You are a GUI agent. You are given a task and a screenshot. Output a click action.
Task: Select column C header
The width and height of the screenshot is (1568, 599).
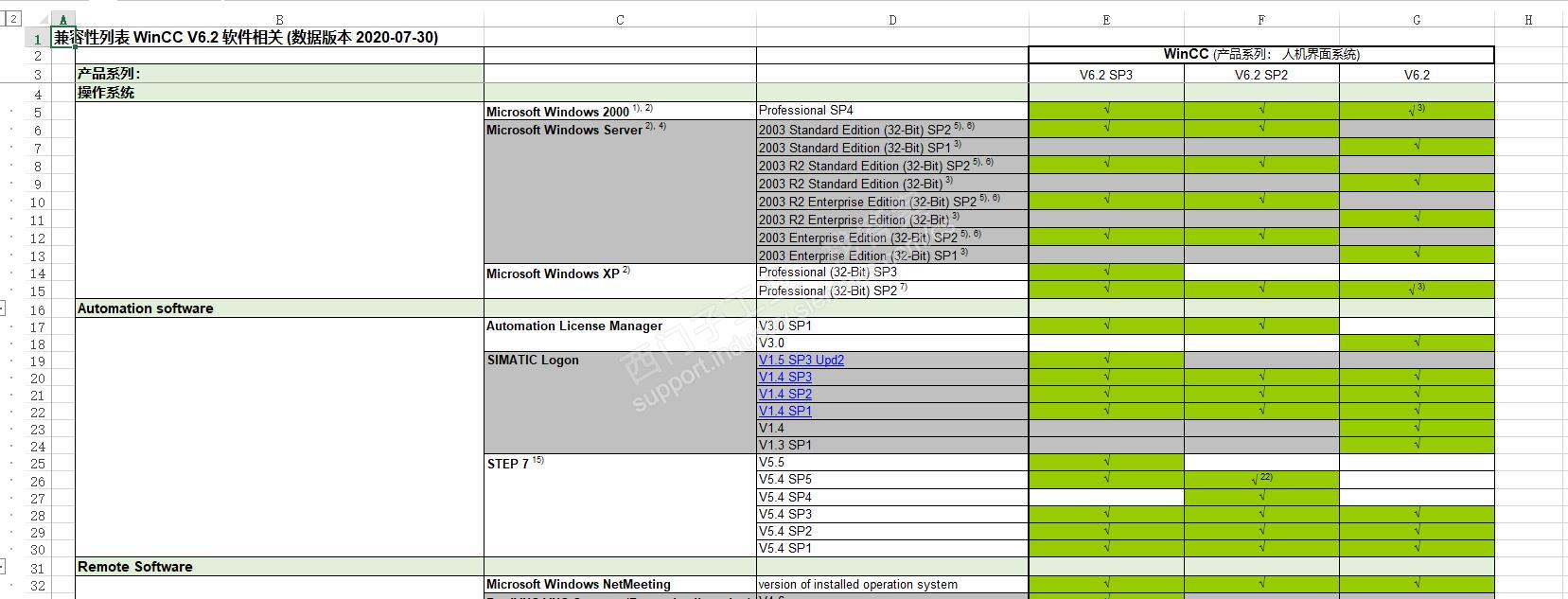click(620, 20)
